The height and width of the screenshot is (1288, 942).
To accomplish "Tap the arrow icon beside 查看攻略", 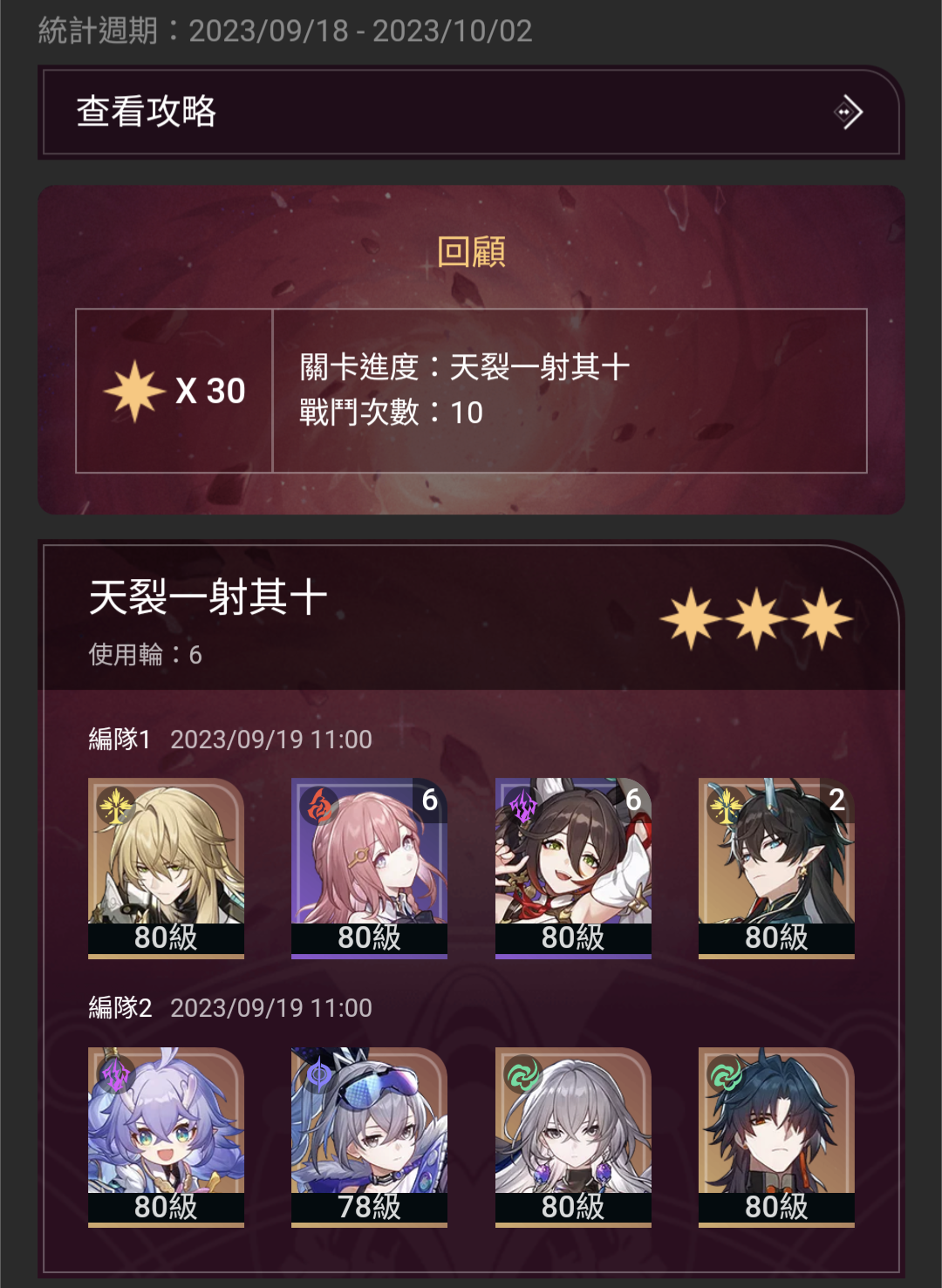I will pos(848,112).
